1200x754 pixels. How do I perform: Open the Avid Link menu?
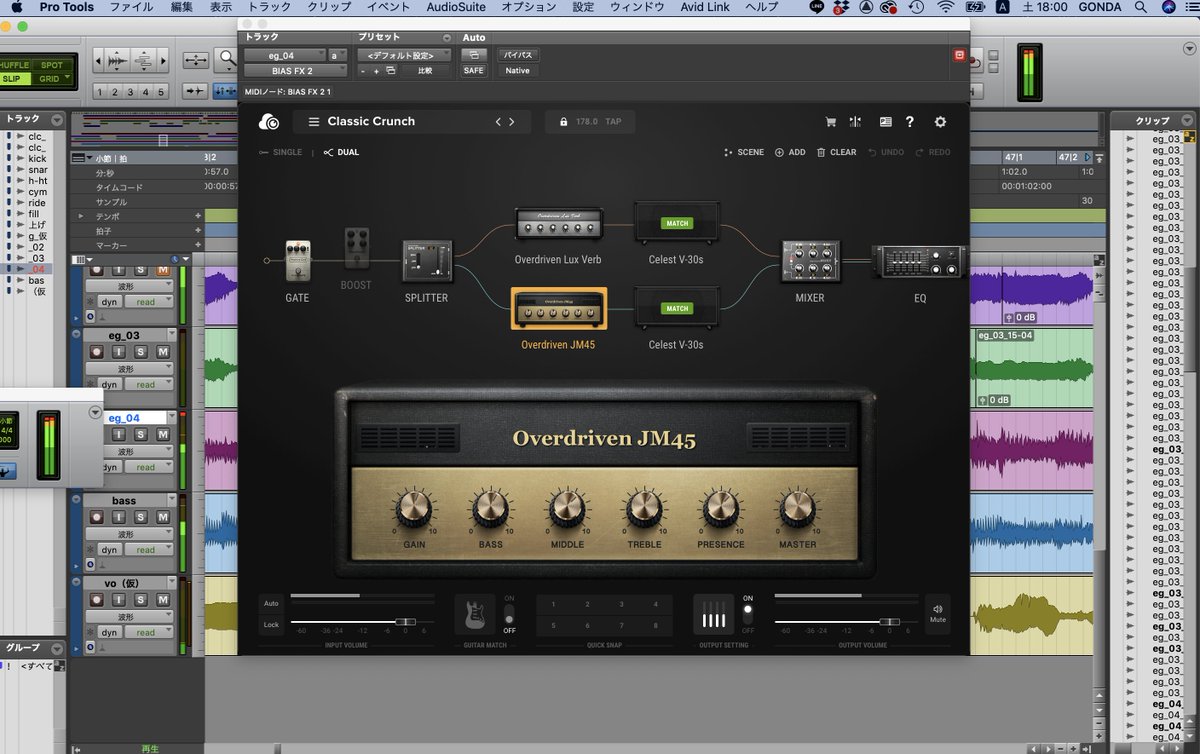tap(705, 7)
